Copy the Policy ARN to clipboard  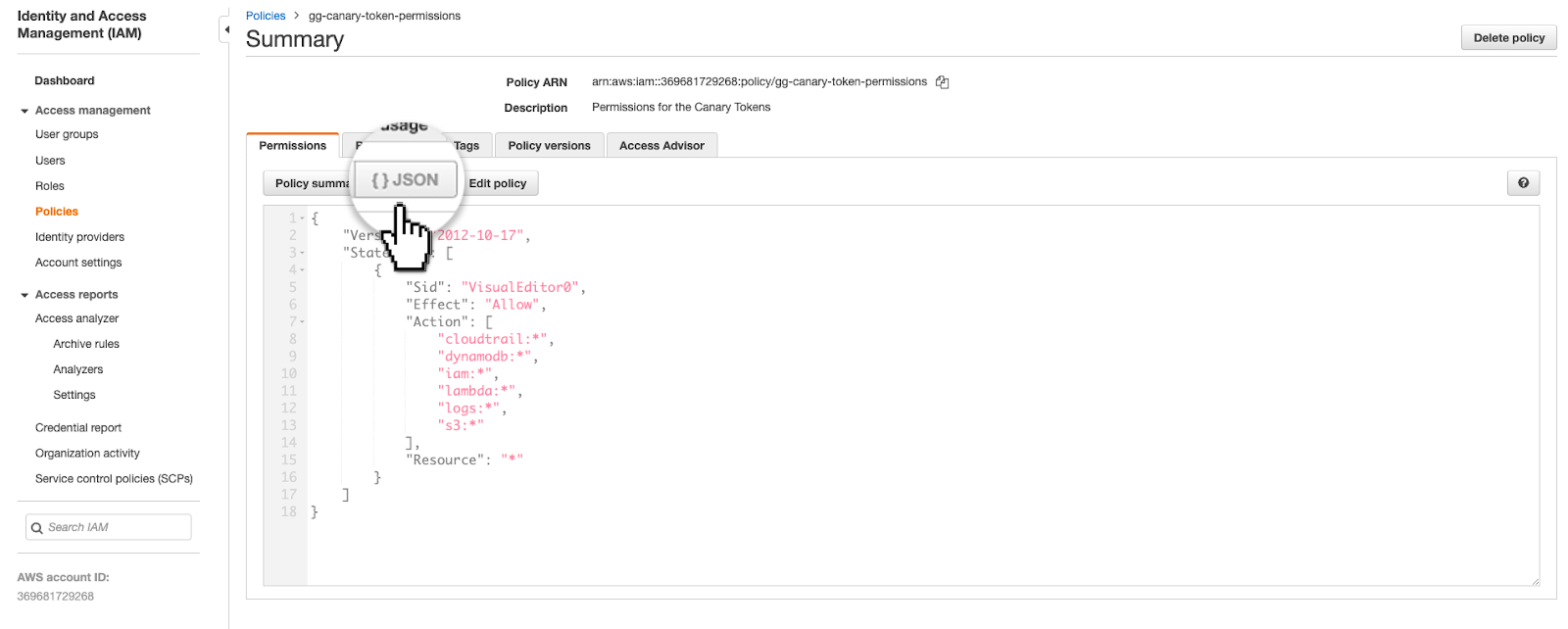click(x=942, y=82)
